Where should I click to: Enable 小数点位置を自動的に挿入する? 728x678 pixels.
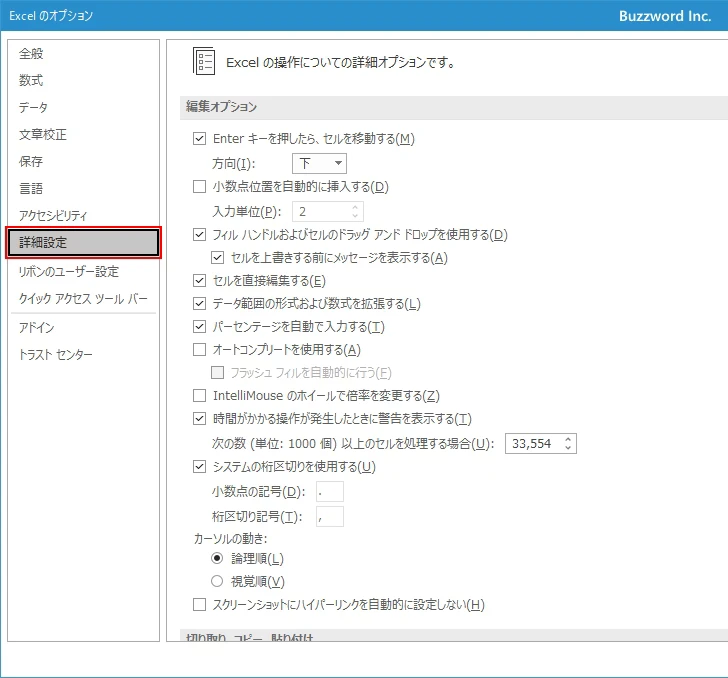tap(200, 187)
